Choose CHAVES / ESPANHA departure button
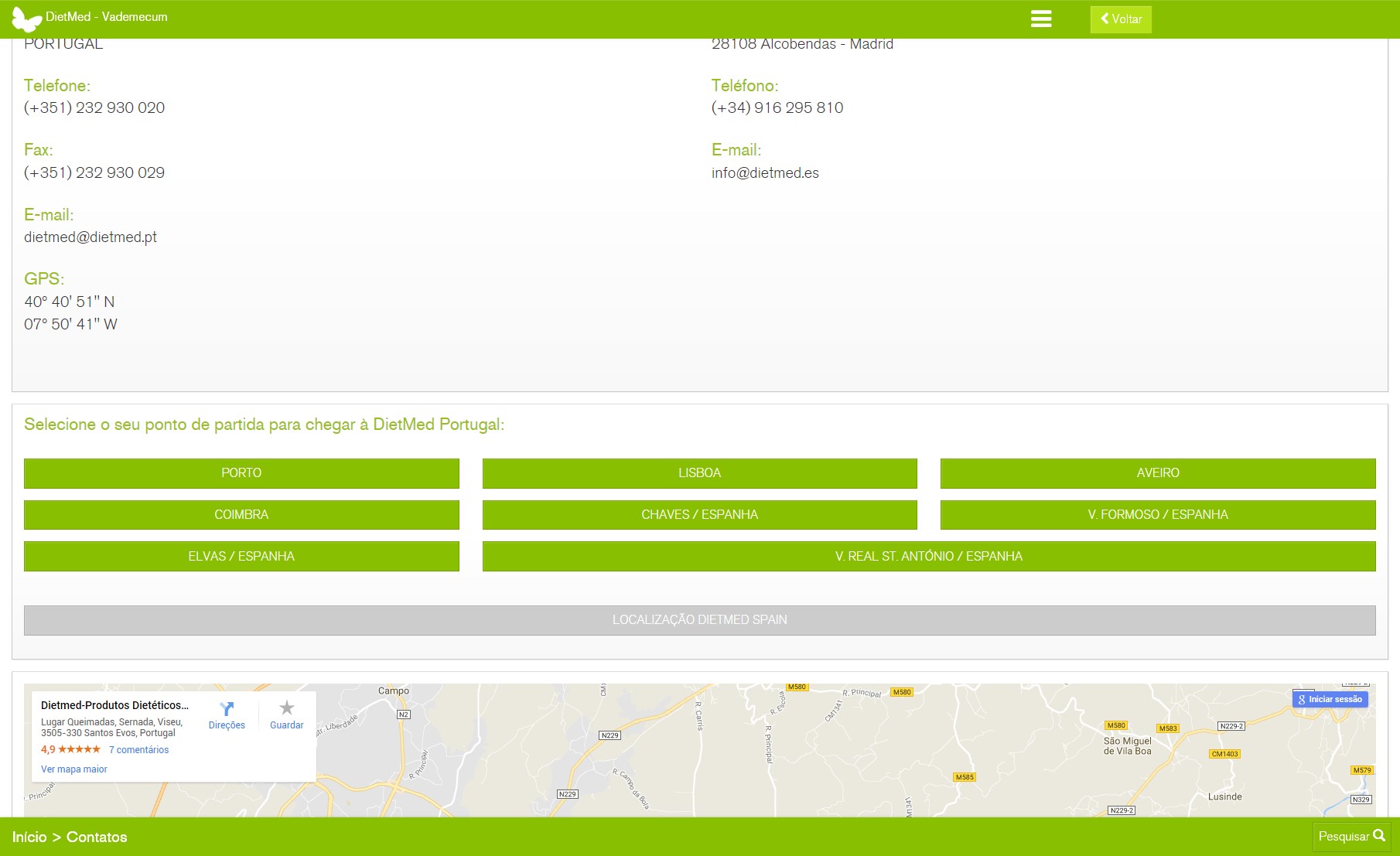This screenshot has width=1400, height=856. pyautogui.click(x=700, y=515)
